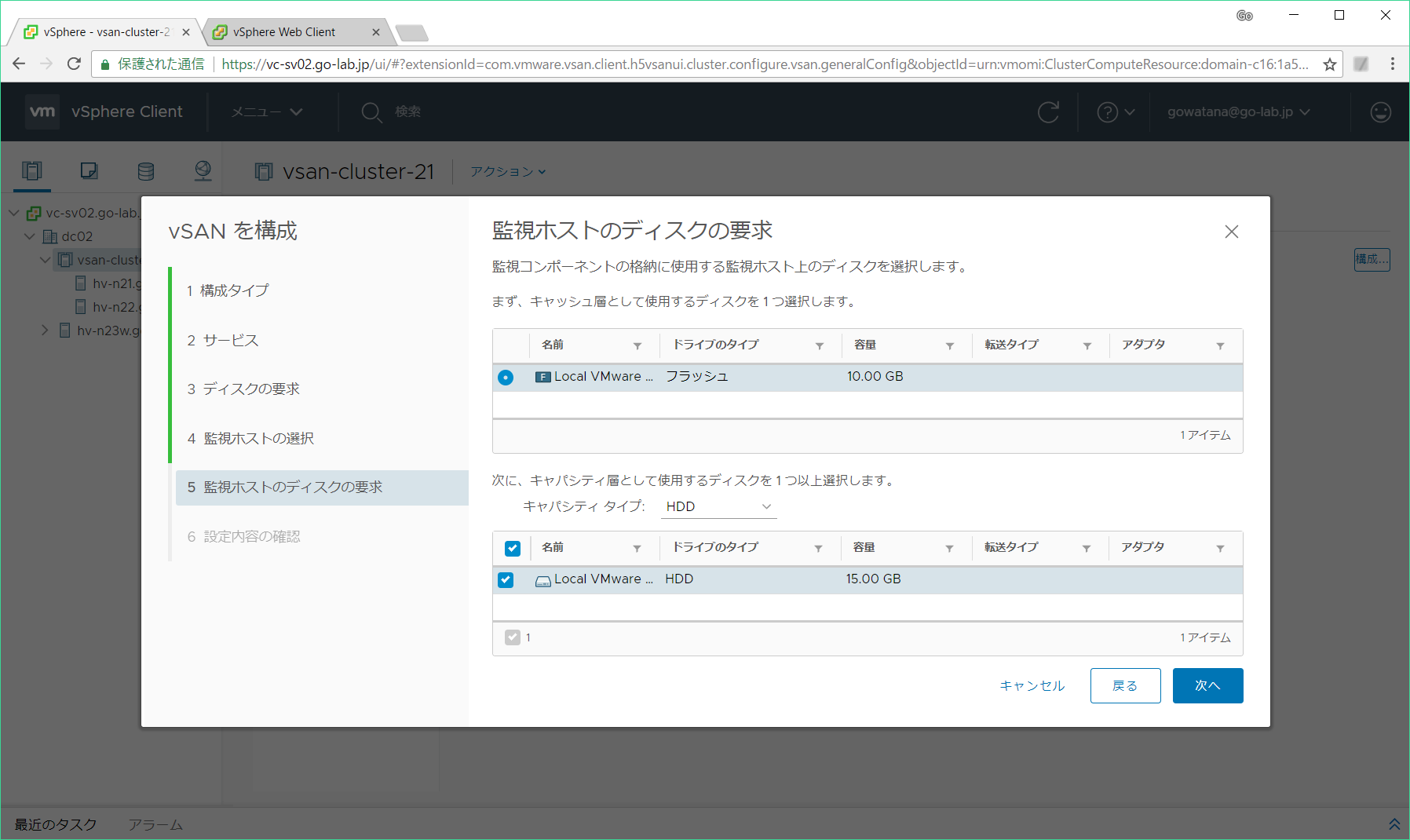Open help question mark menu

1116,112
